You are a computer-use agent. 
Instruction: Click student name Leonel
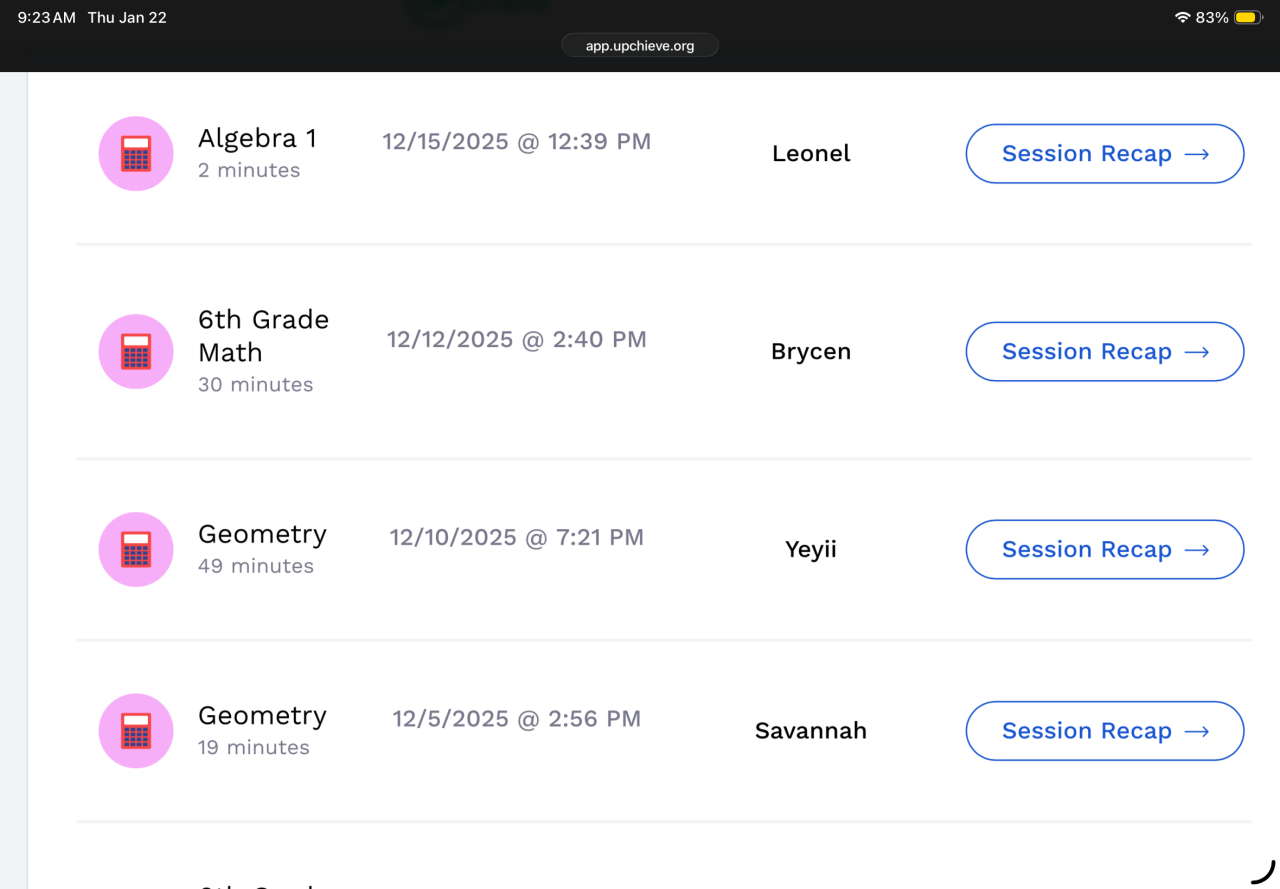click(811, 154)
